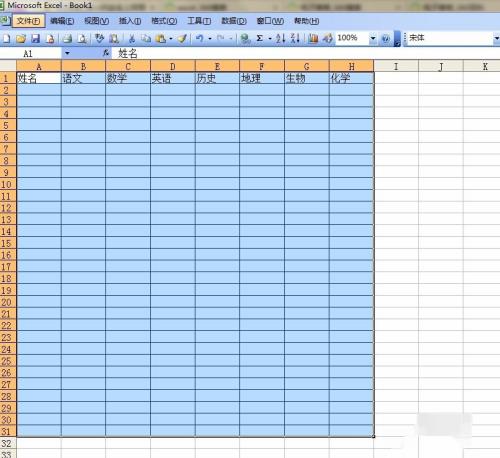The width and height of the screenshot is (500, 458).
Task: Click the Permission icon in the toolbar
Action: [x=50, y=39]
